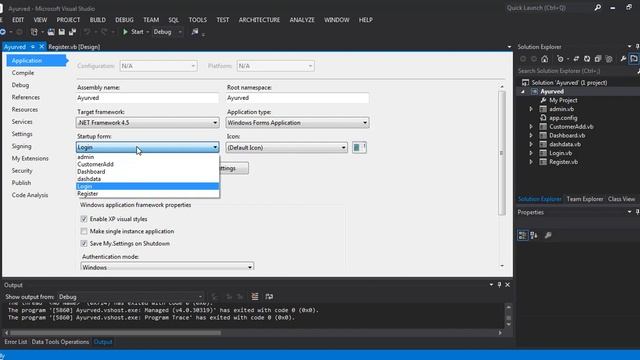Expand the CustomerAdd.vb tree node
This screenshot has width=640, height=360.
531,127
